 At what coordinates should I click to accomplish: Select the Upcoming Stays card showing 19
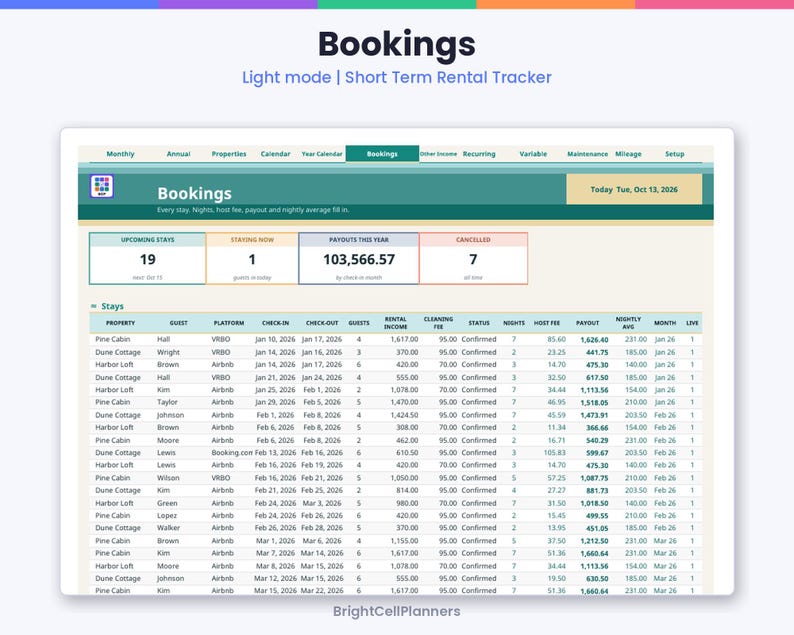147,258
